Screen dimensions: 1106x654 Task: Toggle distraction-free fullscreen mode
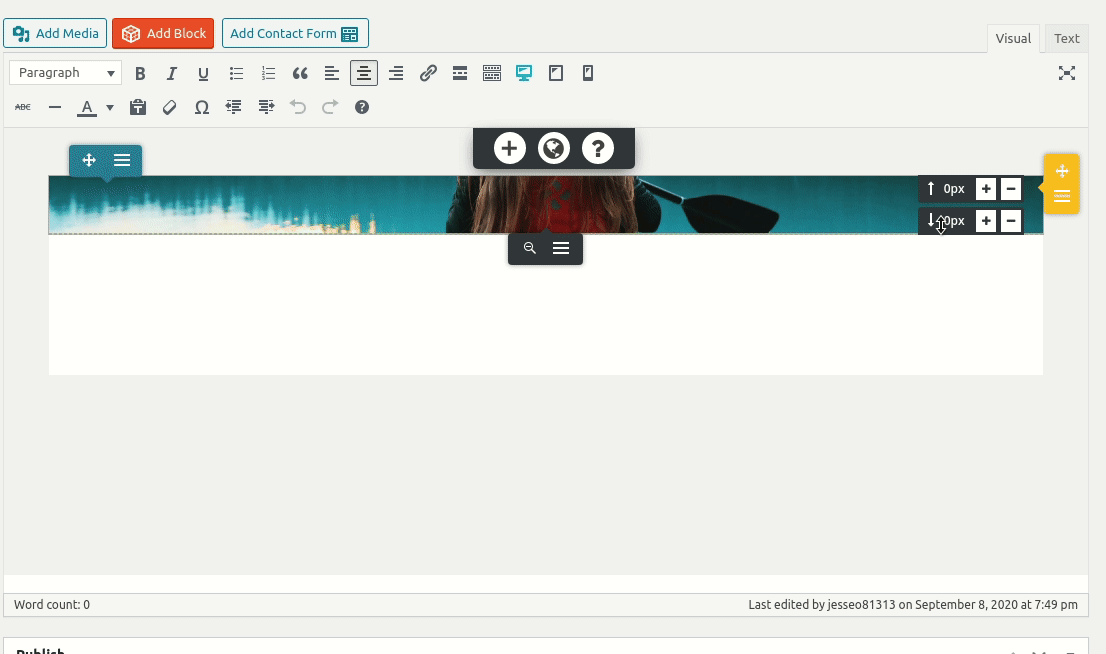pos(1066,73)
